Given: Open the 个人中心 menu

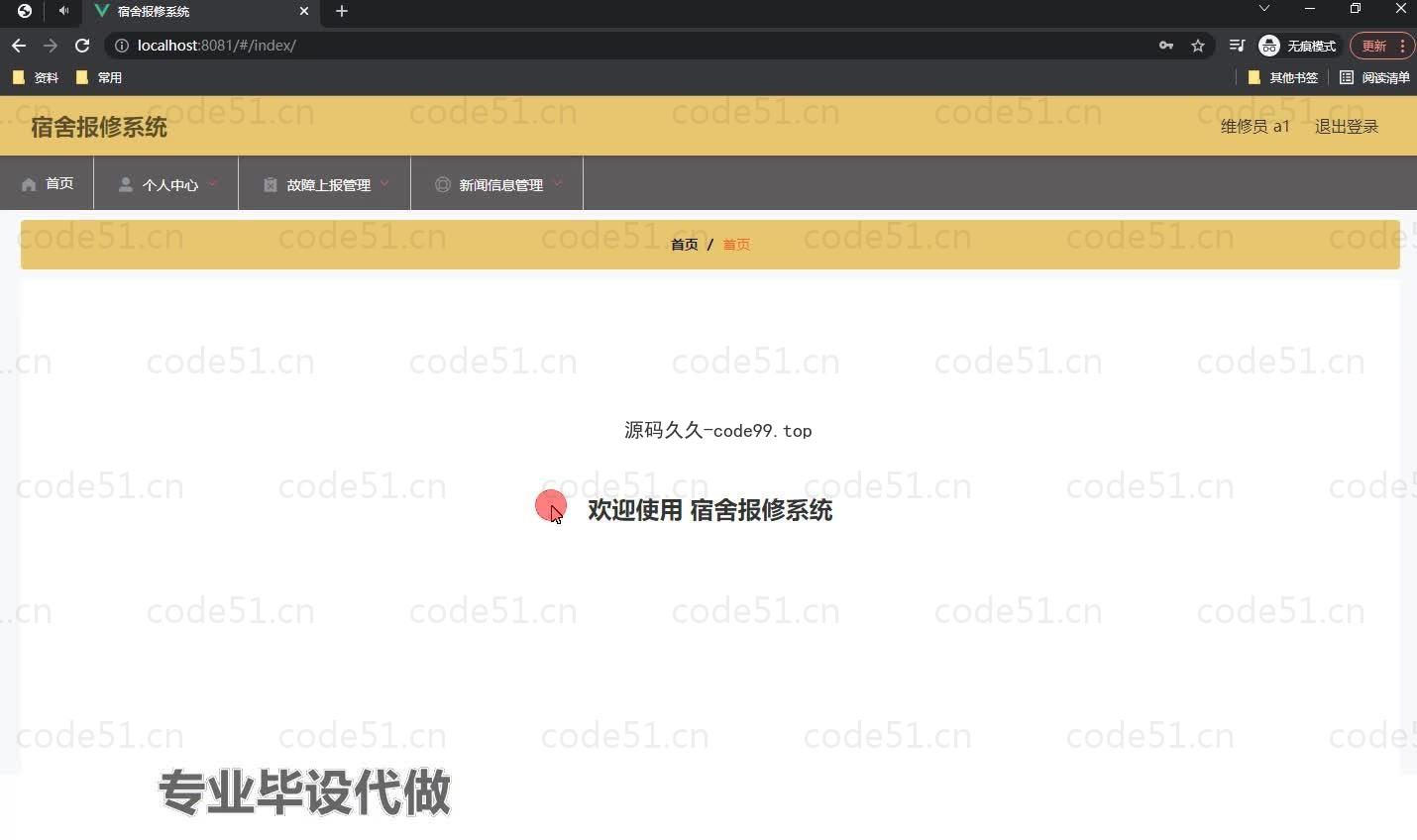Looking at the screenshot, I should [x=165, y=183].
